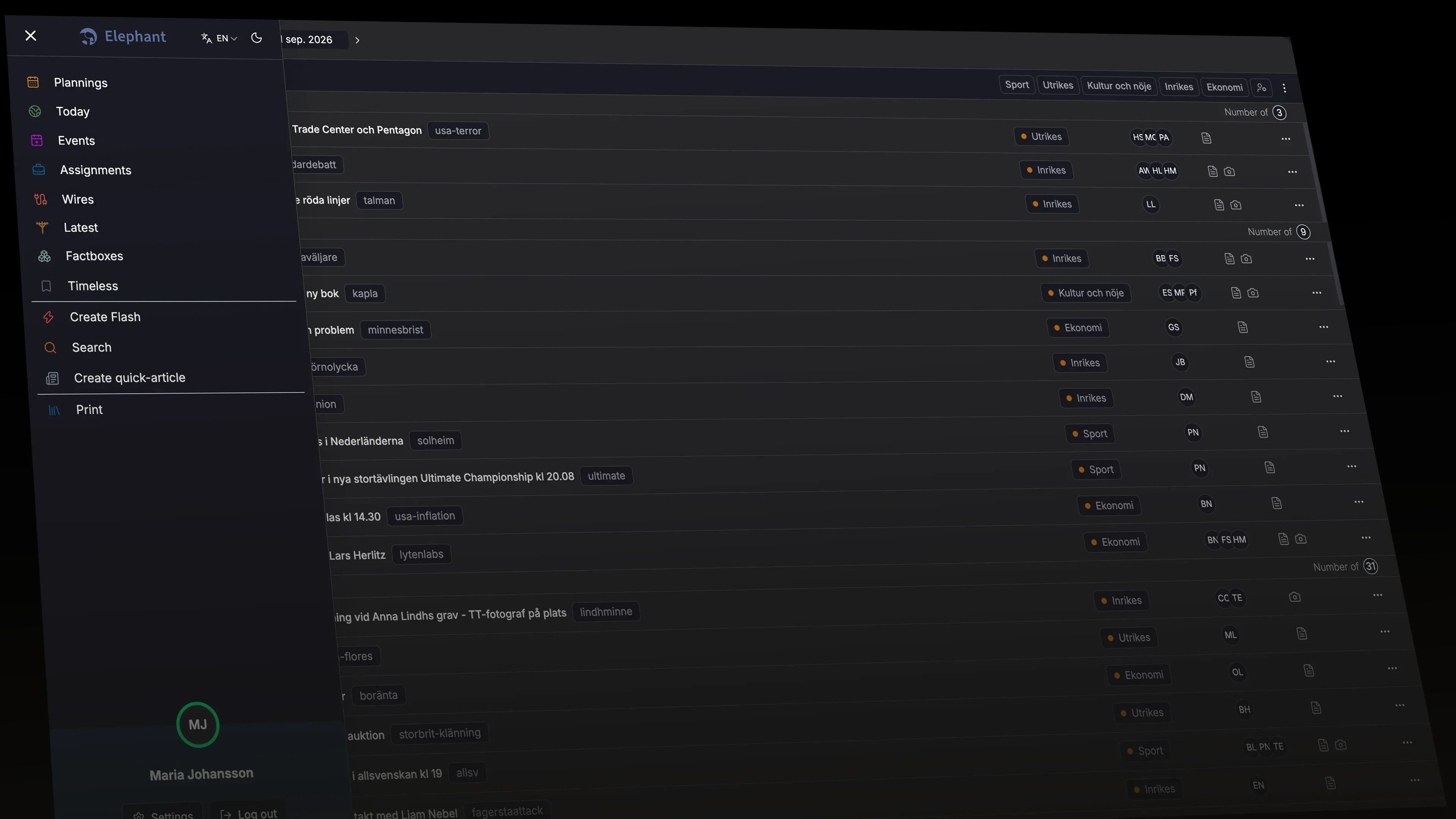Screen dimensions: 1456x819
Task: Open the Events view
Action: coord(76,141)
